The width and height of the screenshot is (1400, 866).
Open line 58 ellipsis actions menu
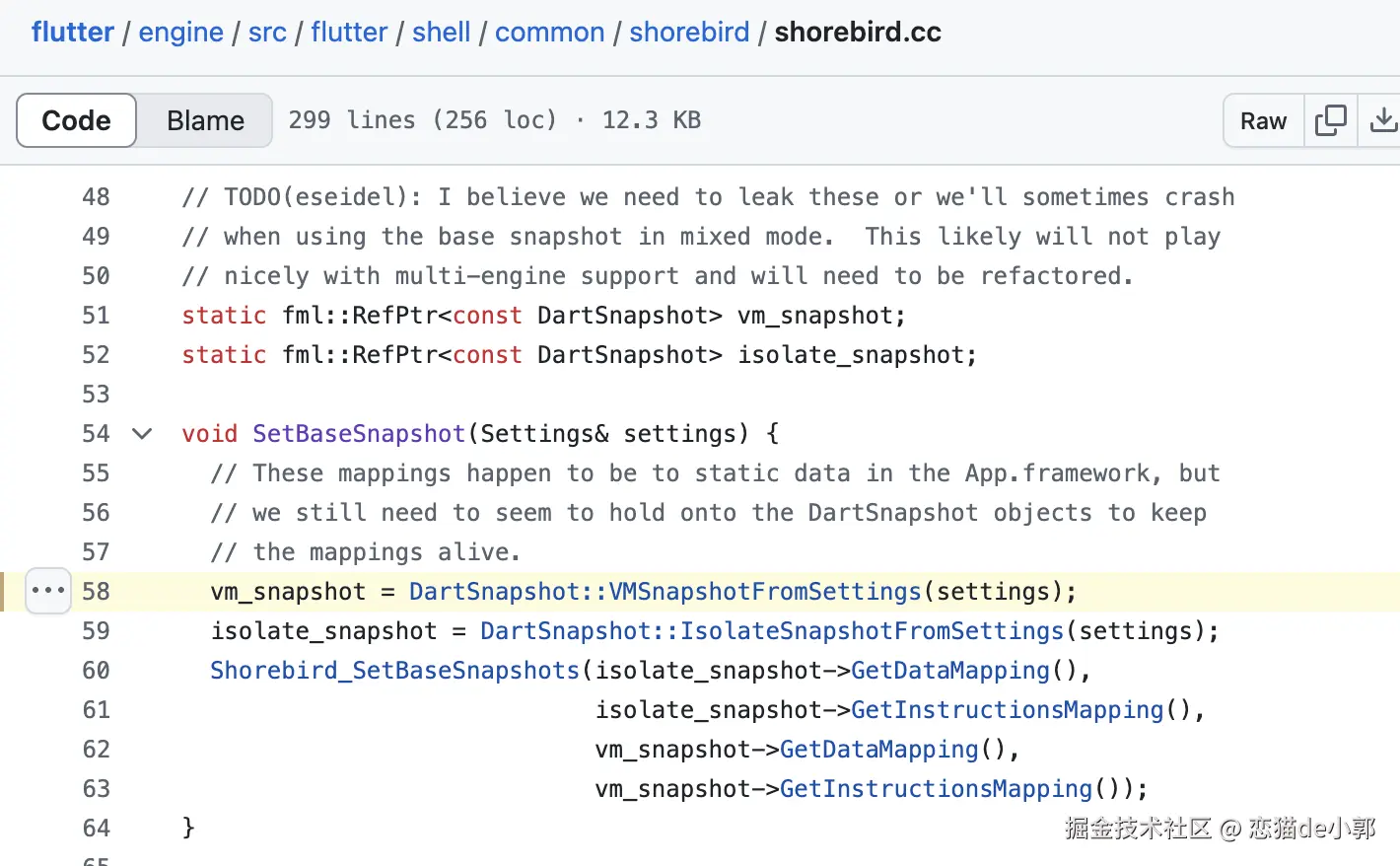click(x=48, y=591)
